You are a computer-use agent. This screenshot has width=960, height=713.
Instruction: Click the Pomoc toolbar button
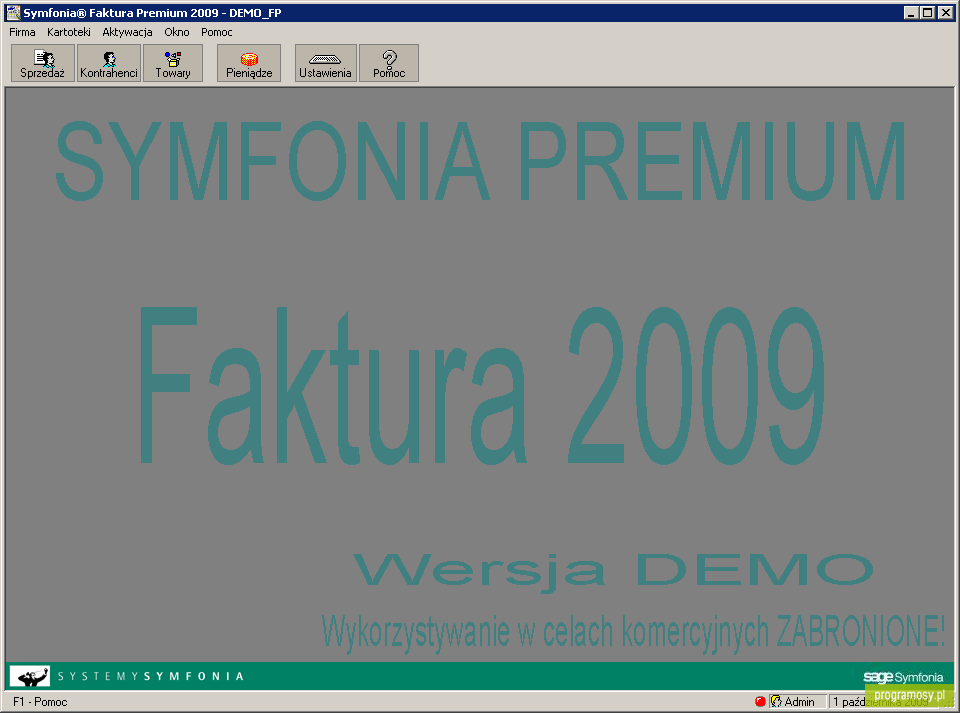coord(389,63)
